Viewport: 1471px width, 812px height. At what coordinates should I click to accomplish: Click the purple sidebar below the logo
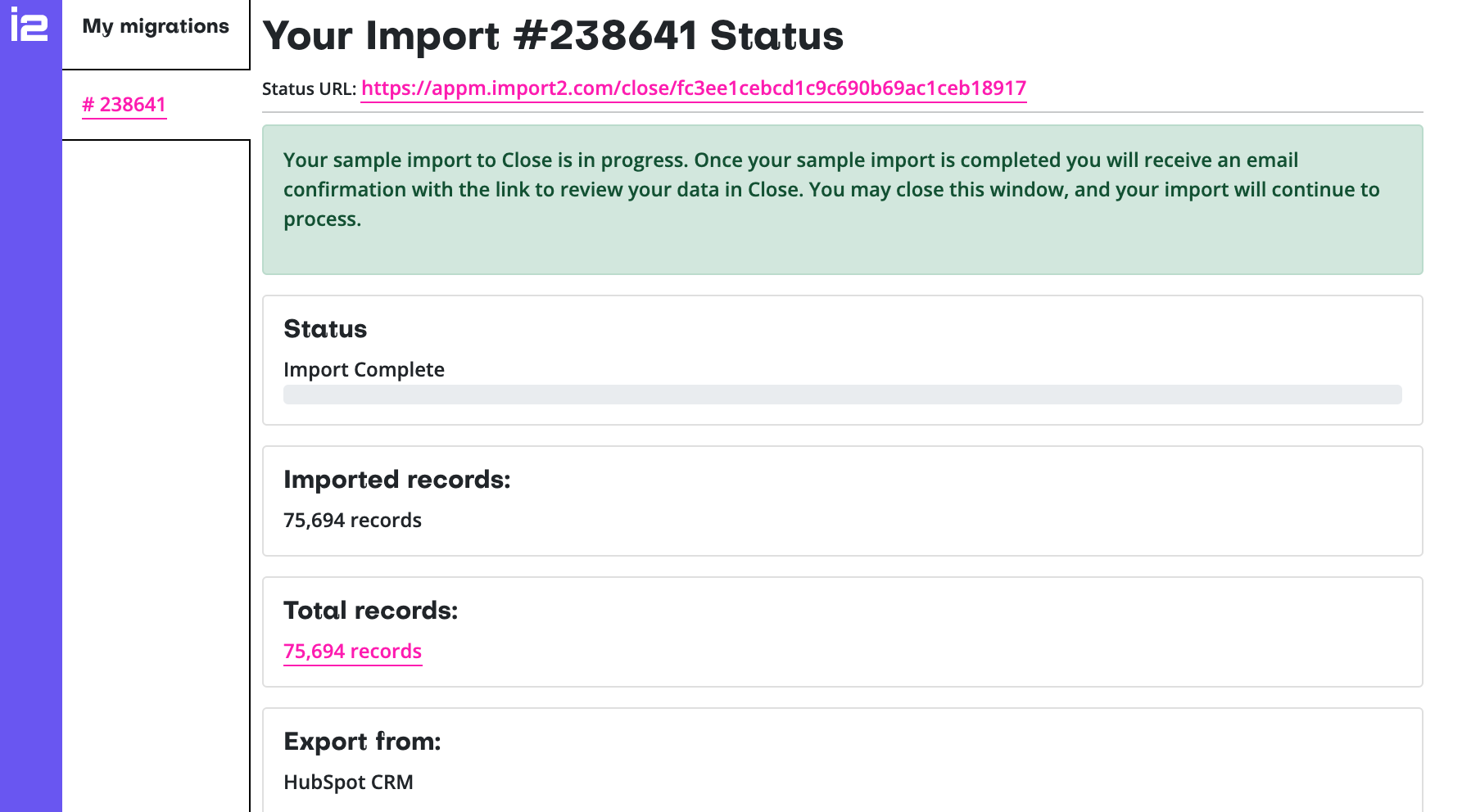coord(31,409)
